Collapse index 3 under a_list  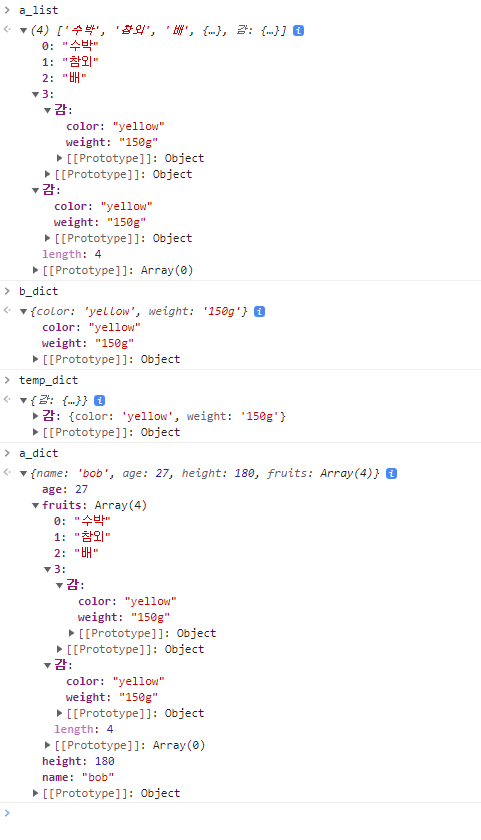pos(35,94)
